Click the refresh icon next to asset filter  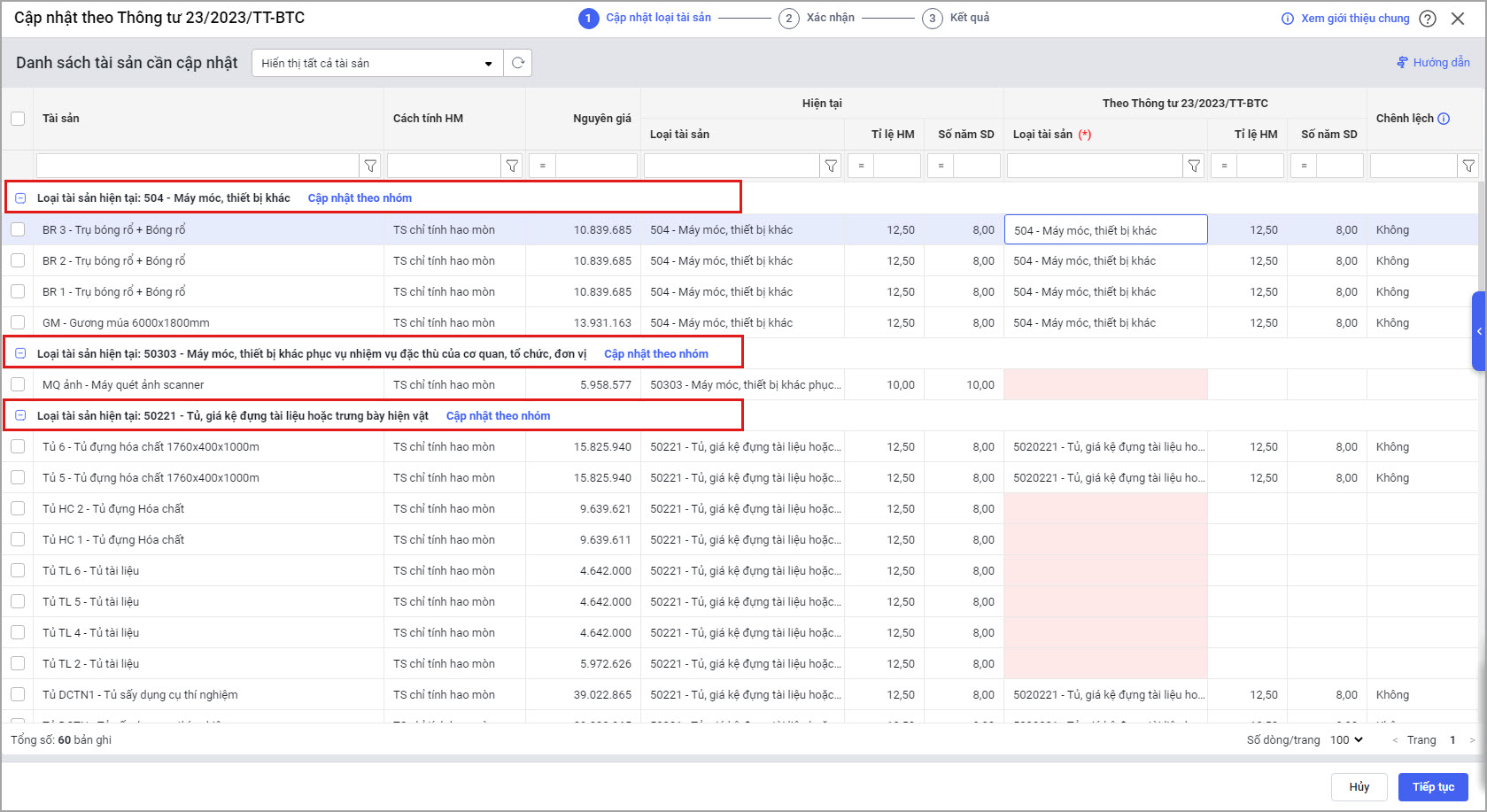pyautogui.click(x=518, y=63)
